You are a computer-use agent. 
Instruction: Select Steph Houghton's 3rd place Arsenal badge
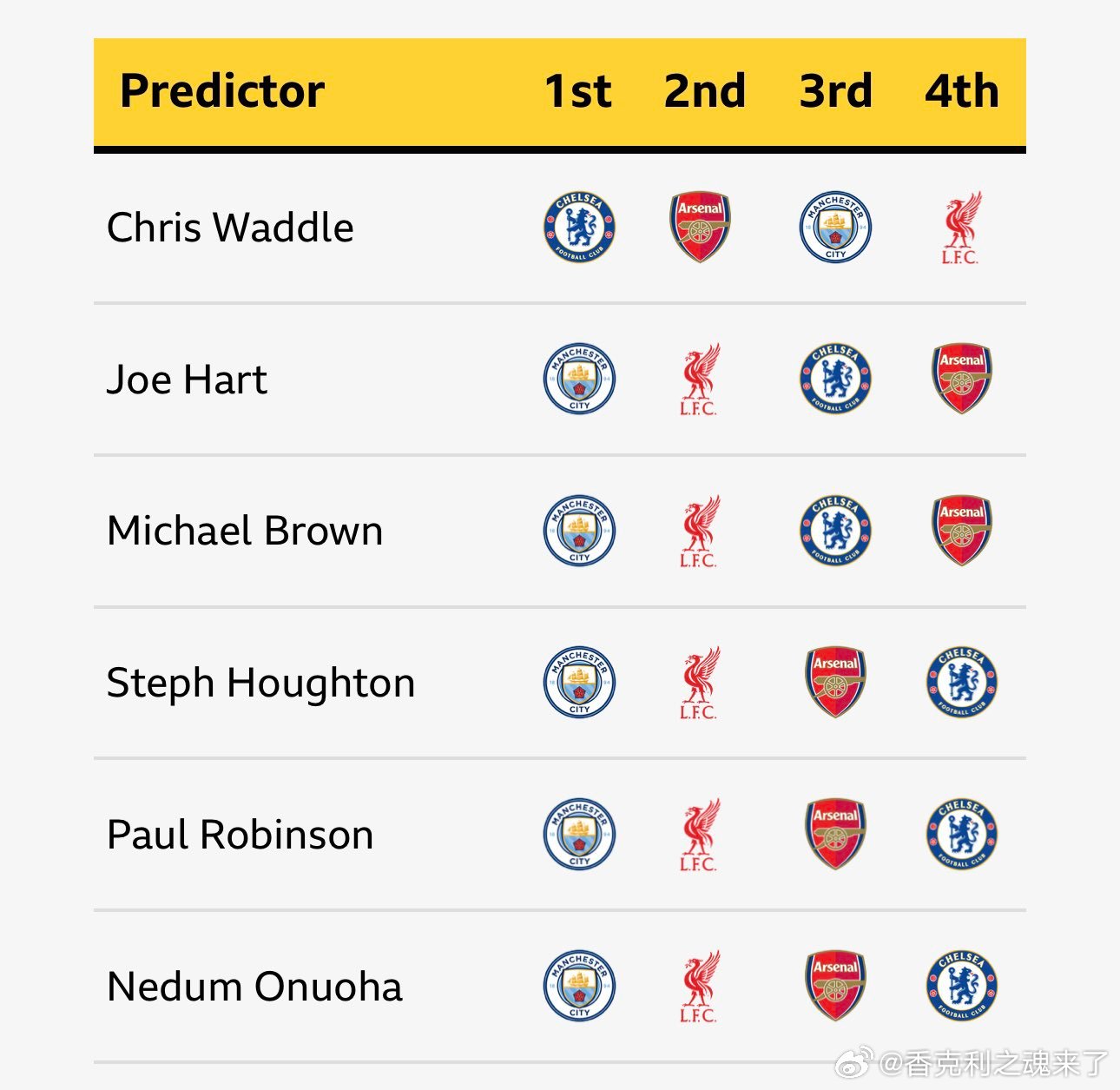[x=835, y=682]
